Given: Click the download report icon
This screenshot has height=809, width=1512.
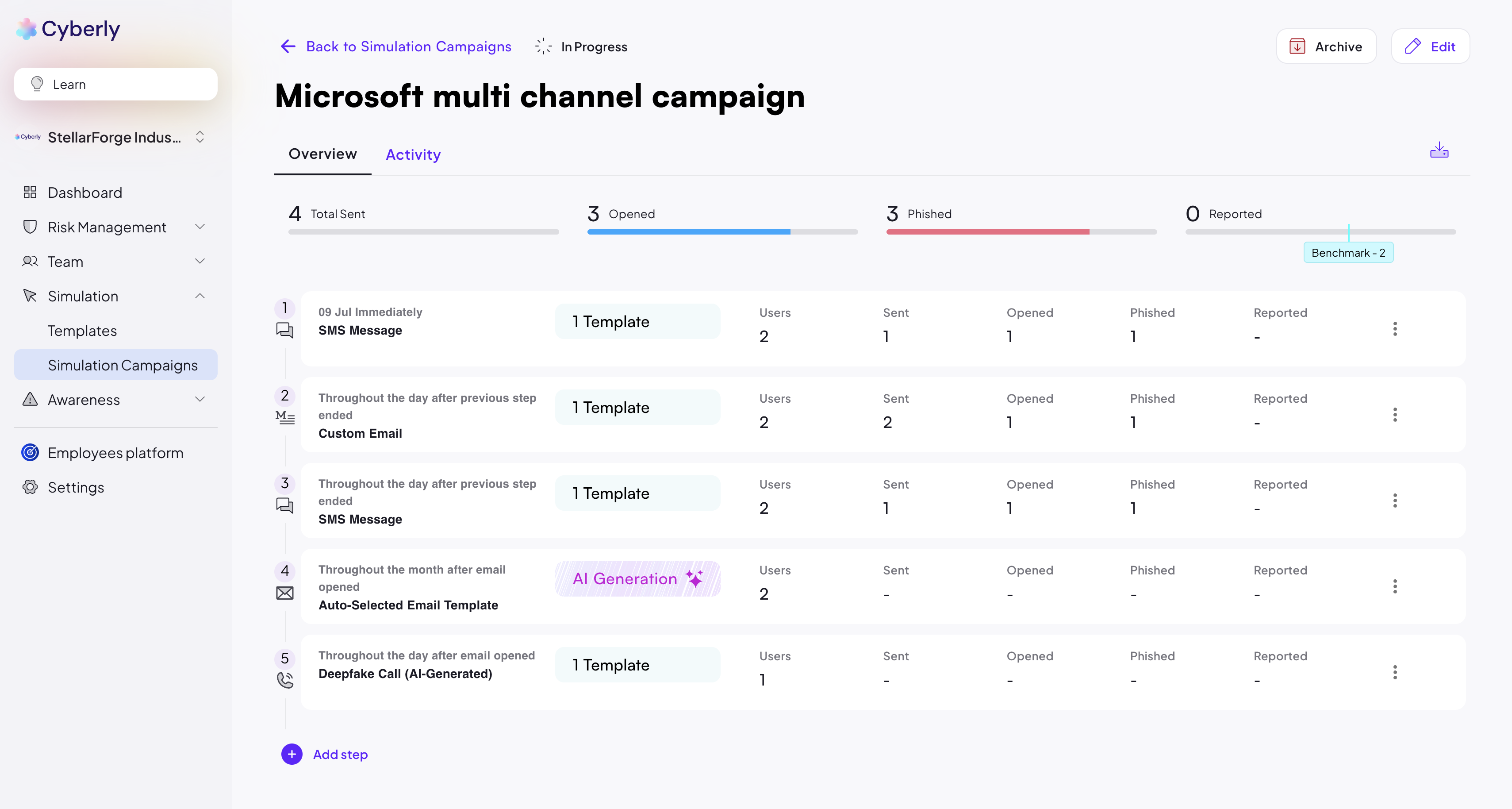Looking at the screenshot, I should click(x=1439, y=151).
